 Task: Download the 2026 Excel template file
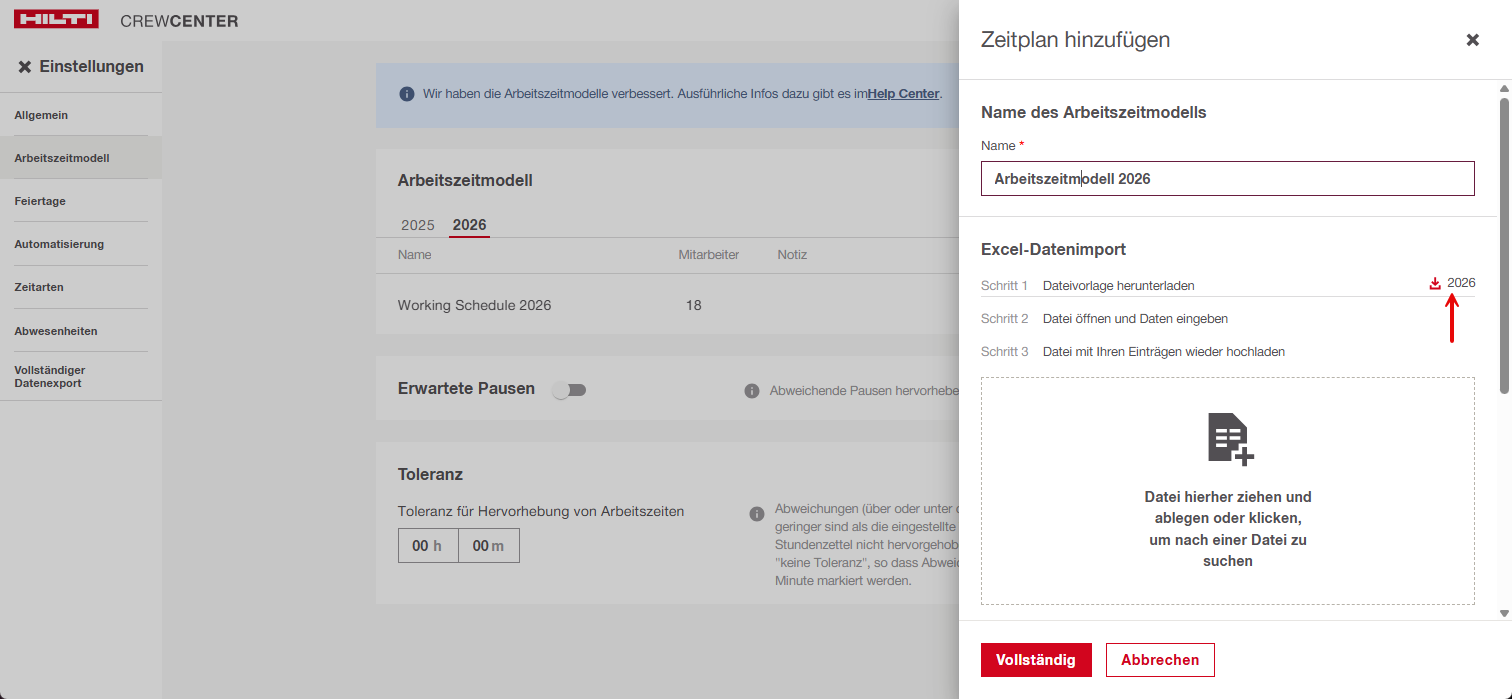click(1452, 283)
